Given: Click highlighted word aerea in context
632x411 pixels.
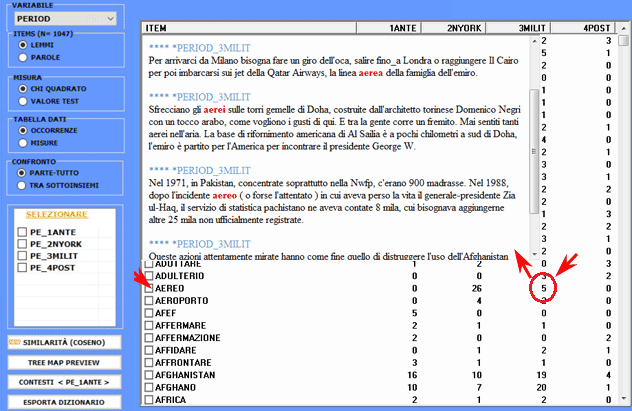Looking at the screenshot, I should coord(370,73).
